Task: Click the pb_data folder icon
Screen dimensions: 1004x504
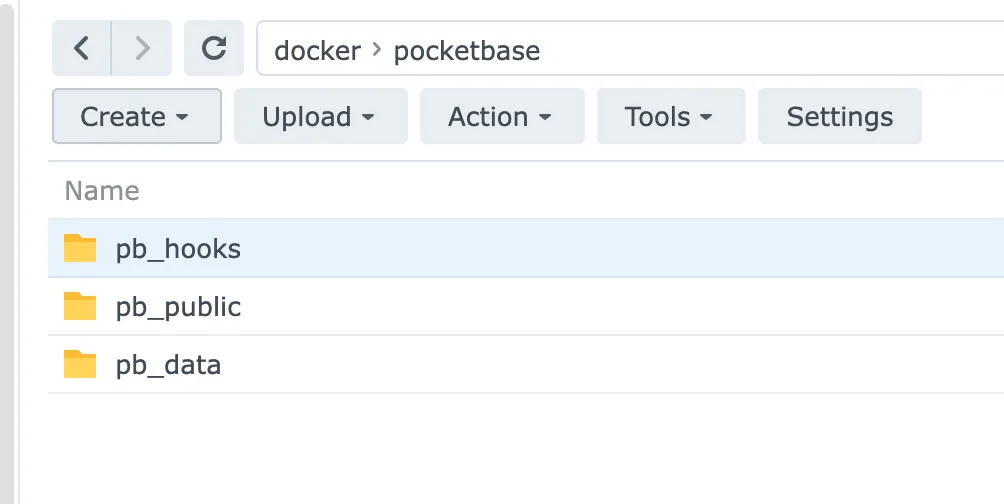Action: pos(80,364)
